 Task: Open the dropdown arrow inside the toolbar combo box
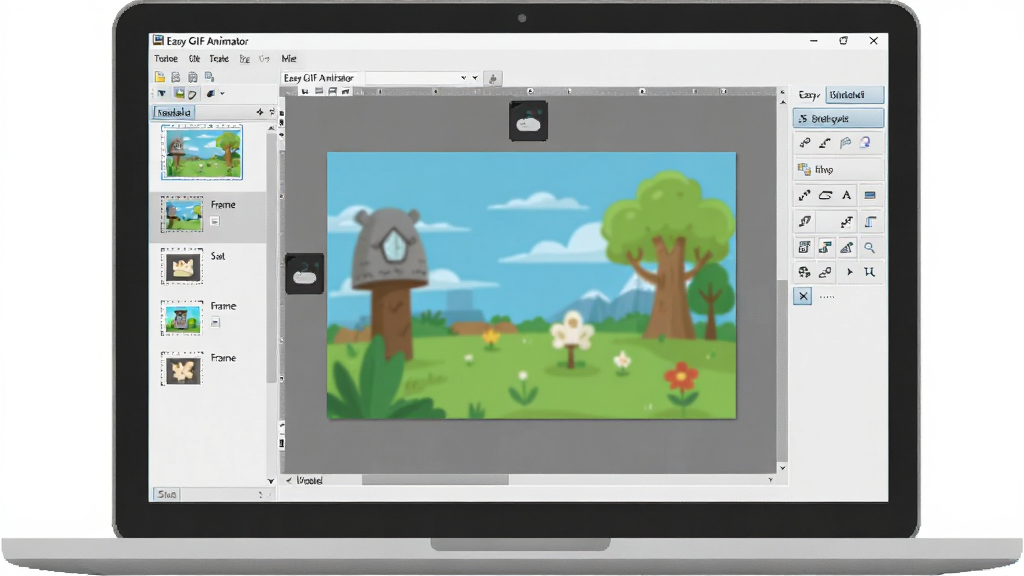click(464, 78)
